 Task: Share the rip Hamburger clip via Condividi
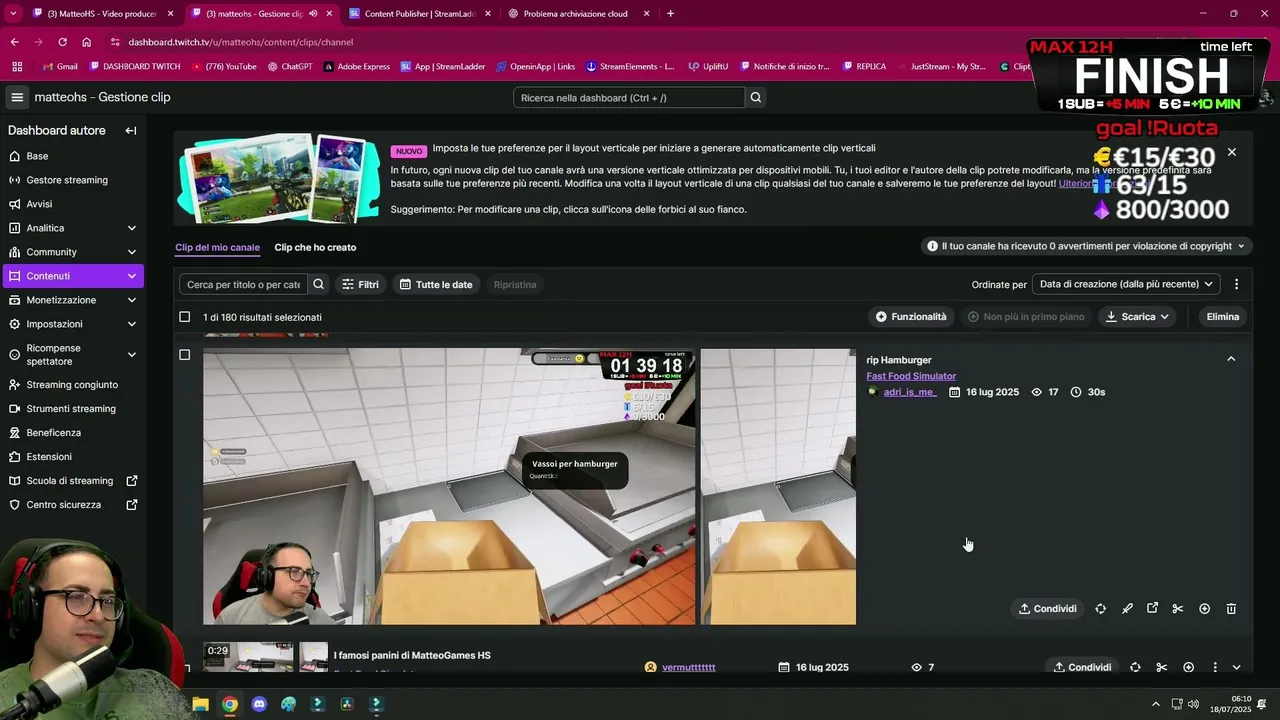(1048, 609)
